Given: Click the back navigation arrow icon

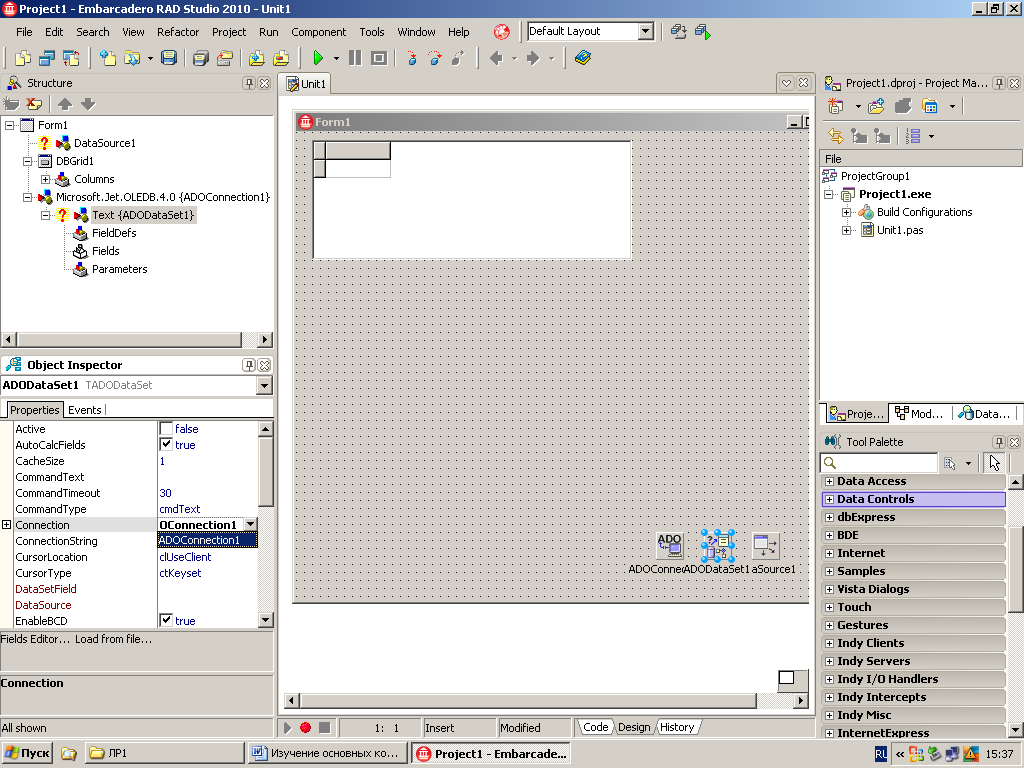Looking at the screenshot, I should 496,58.
